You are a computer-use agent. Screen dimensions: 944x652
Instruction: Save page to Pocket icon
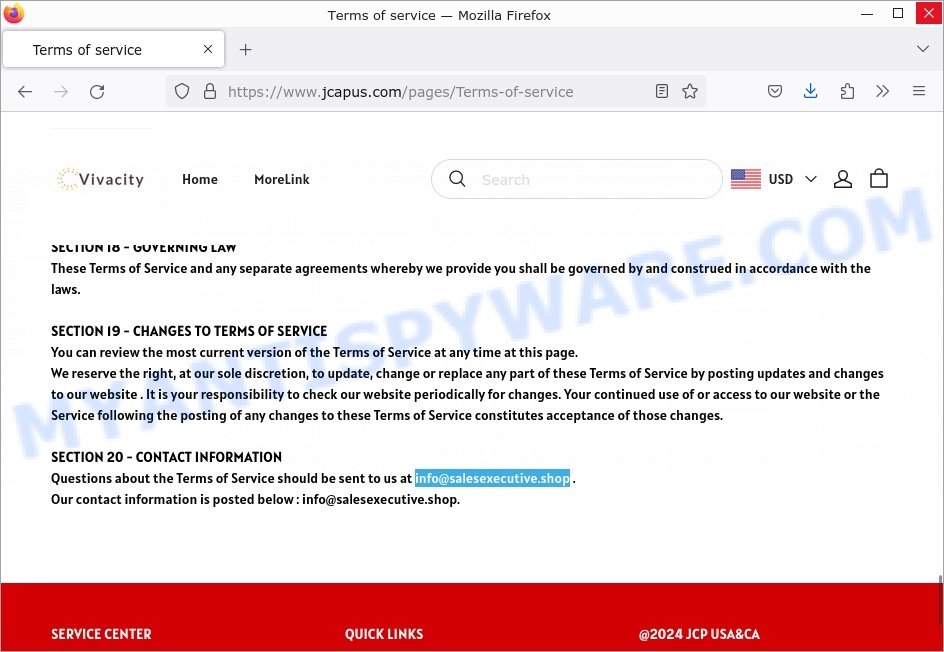point(775,92)
